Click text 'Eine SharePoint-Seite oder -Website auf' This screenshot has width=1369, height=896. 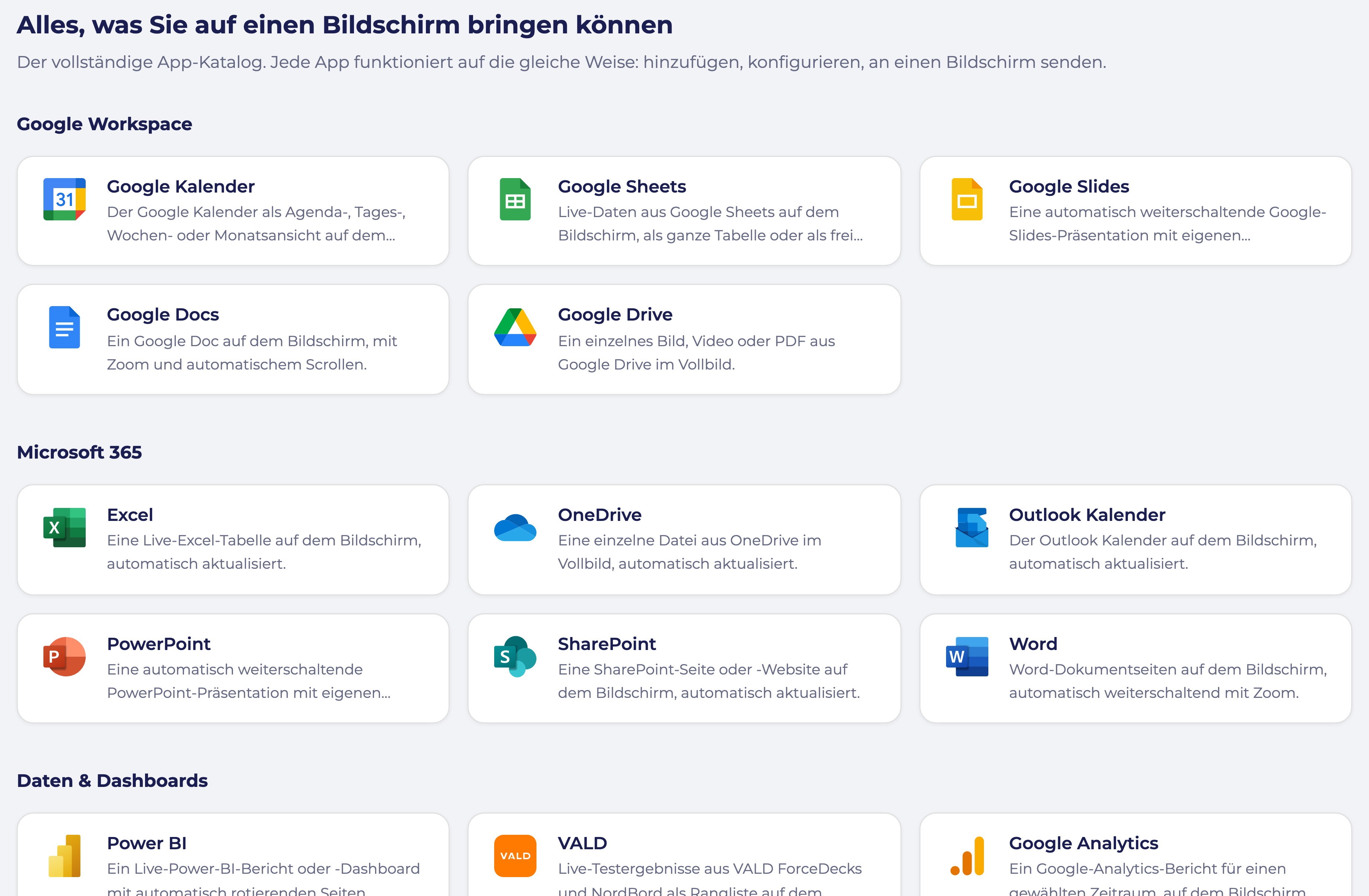(x=703, y=669)
